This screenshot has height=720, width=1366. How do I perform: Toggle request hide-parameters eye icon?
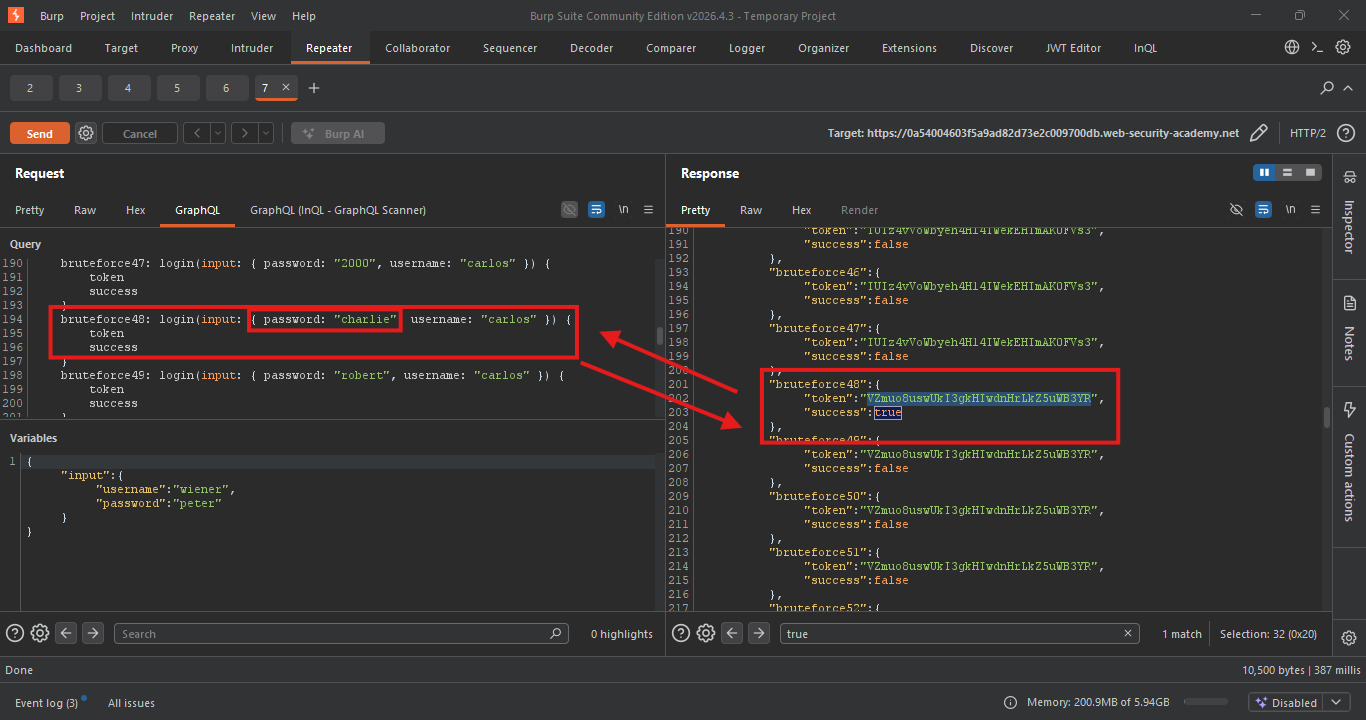[x=569, y=210]
